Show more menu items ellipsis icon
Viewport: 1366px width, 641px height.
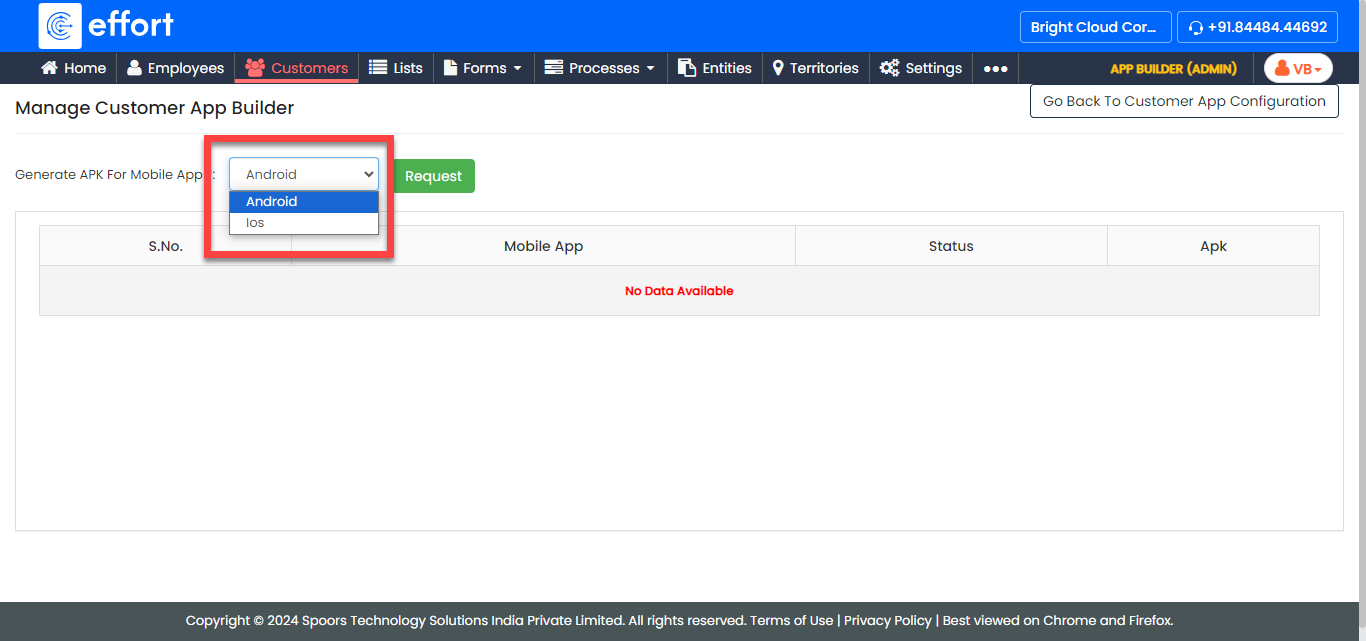pyautogui.click(x=995, y=69)
